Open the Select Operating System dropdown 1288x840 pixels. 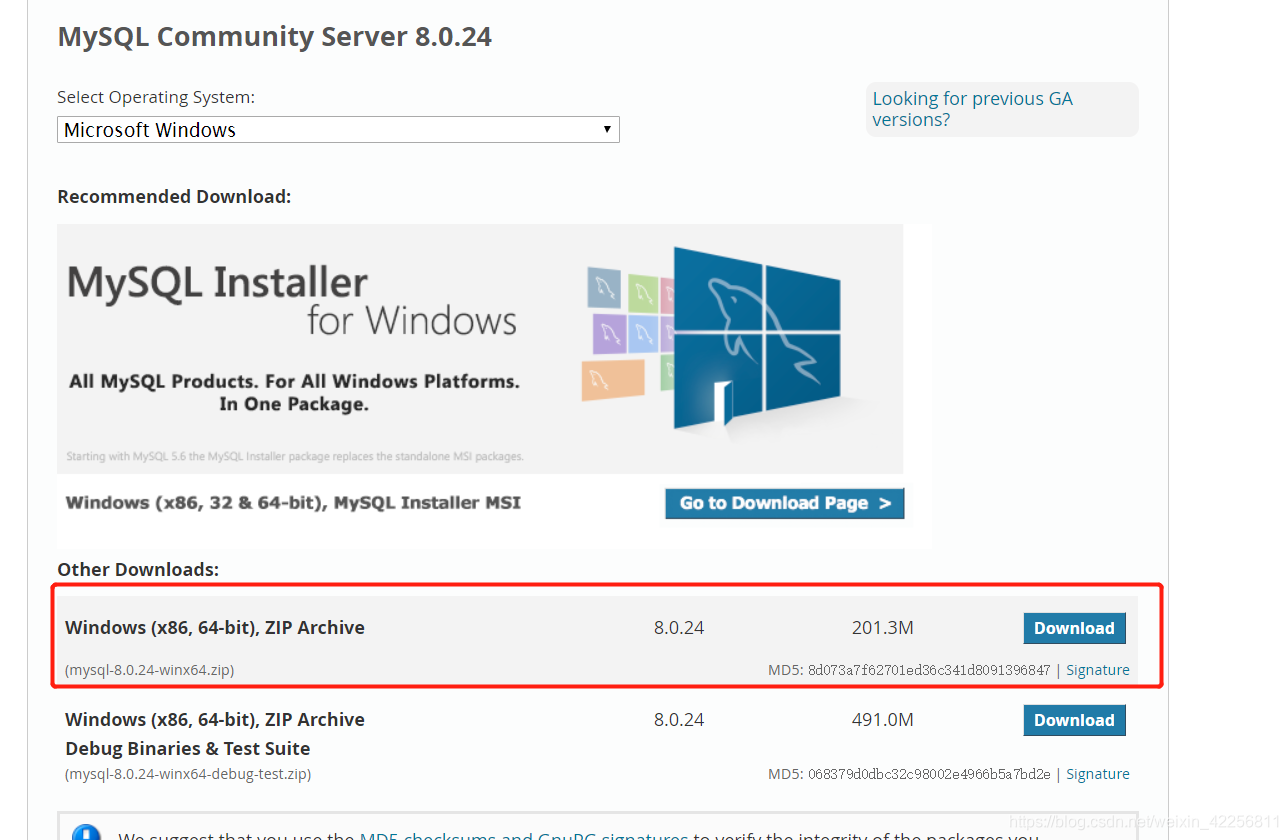pyautogui.click(x=338, y=130)
